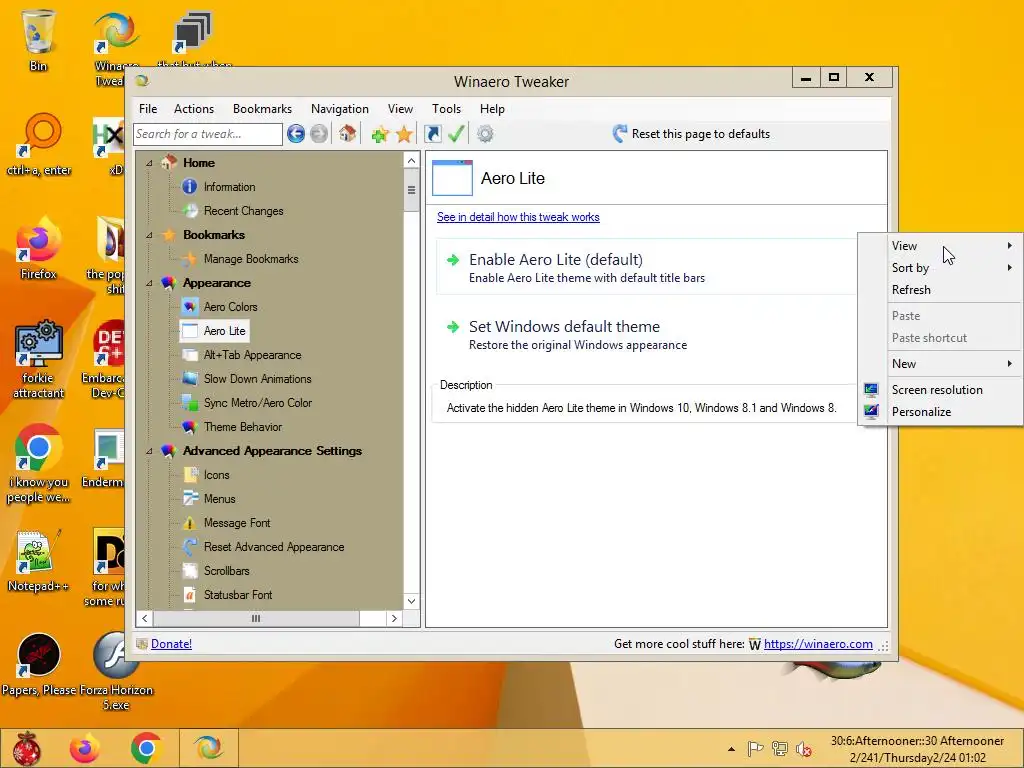Select Menus tree item

219,499
